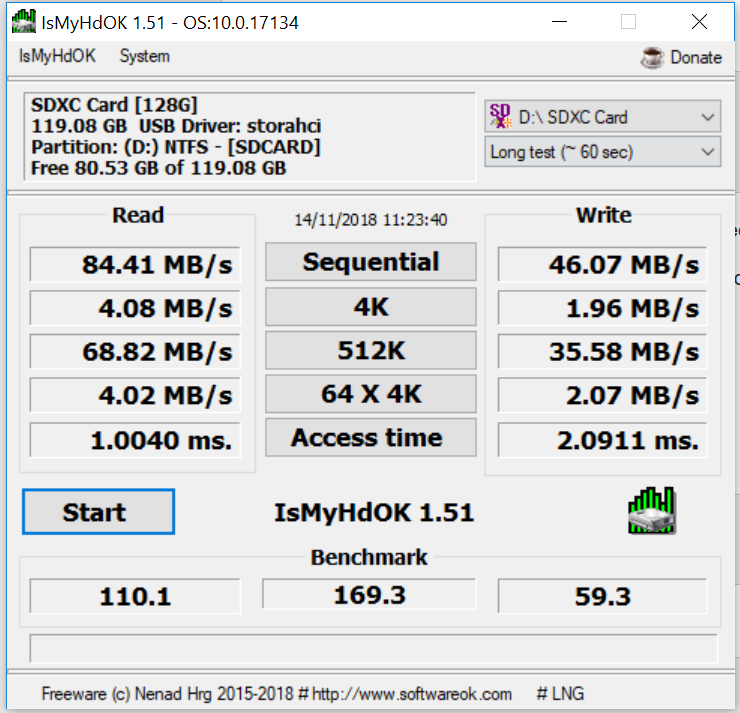Select the 46.07 MB/s sequential write value
Viewport: 740px width, 713px height.
pos(603,264)
